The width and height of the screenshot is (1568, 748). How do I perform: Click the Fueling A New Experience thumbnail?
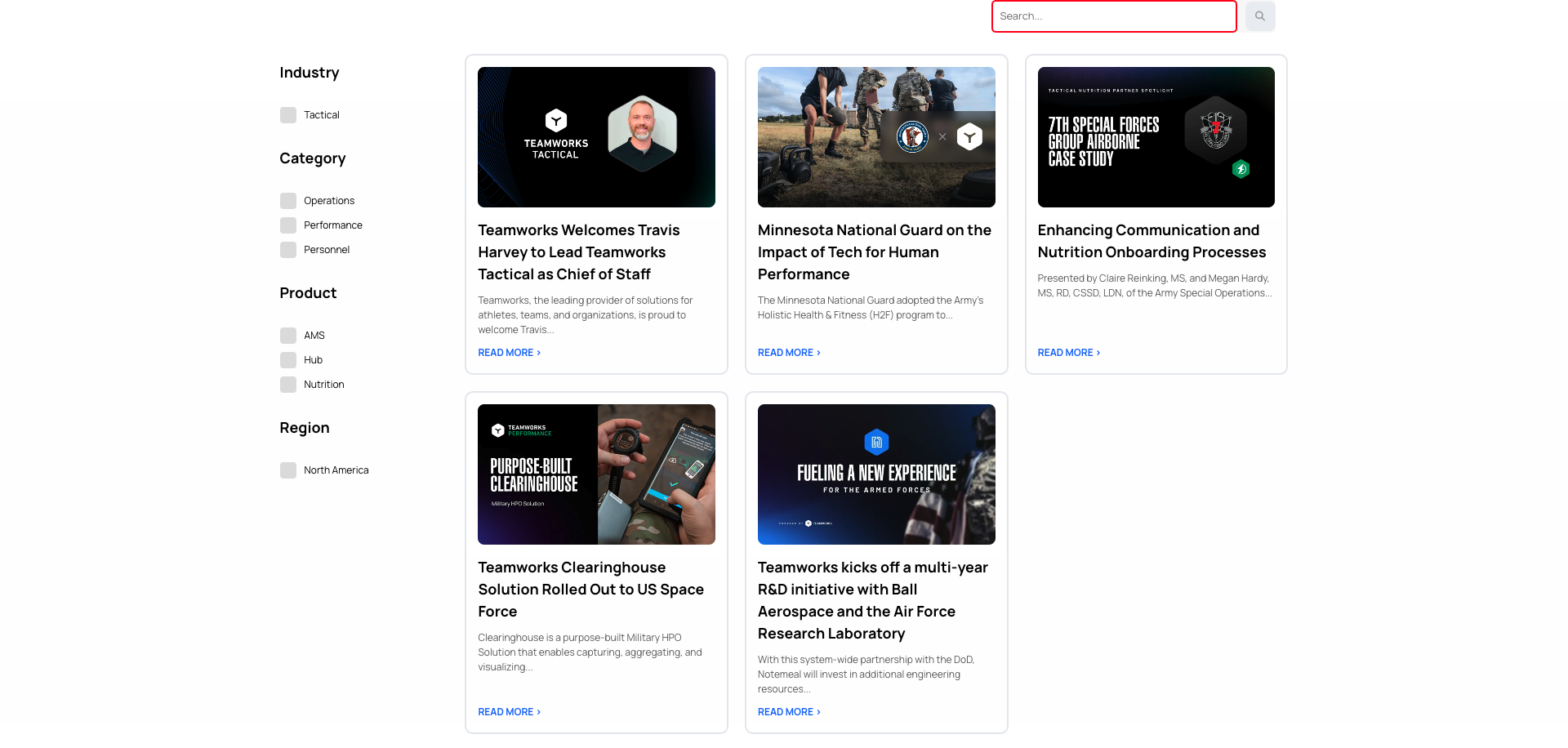click(x=875, y=474)
